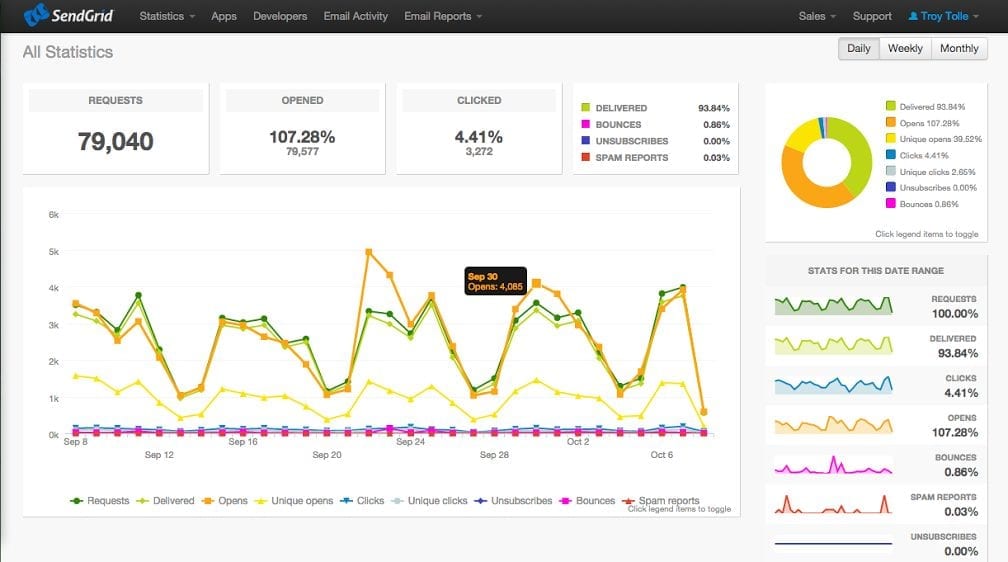Screen dimensions: 1008x562
Task: Click the clicked count 3,272
Action: [479, 152]
